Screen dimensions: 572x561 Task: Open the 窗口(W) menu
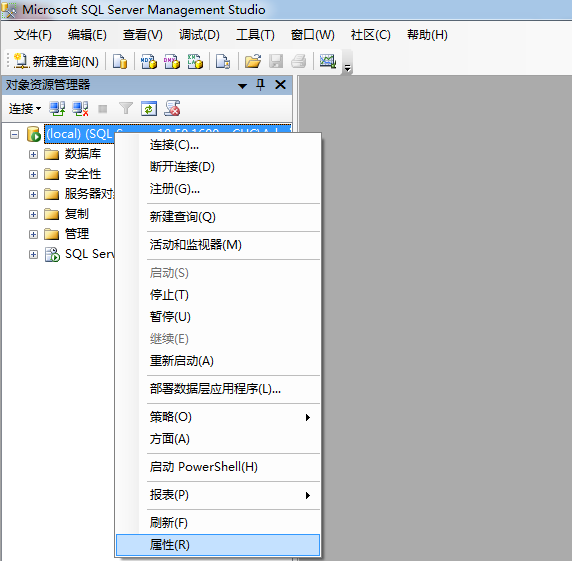coord(313,35)
